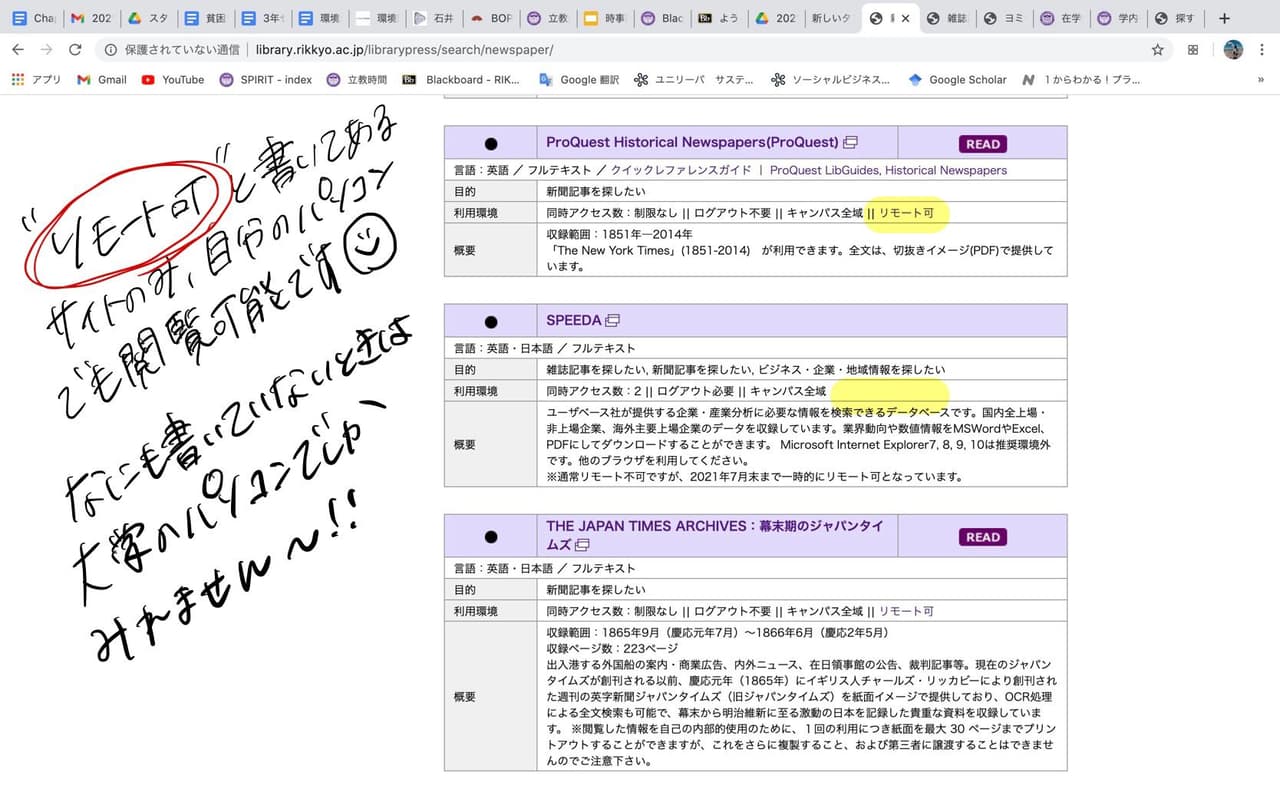Switch to the BOF tab
This screenshot has height=789, width=1280.
[491, 18]
